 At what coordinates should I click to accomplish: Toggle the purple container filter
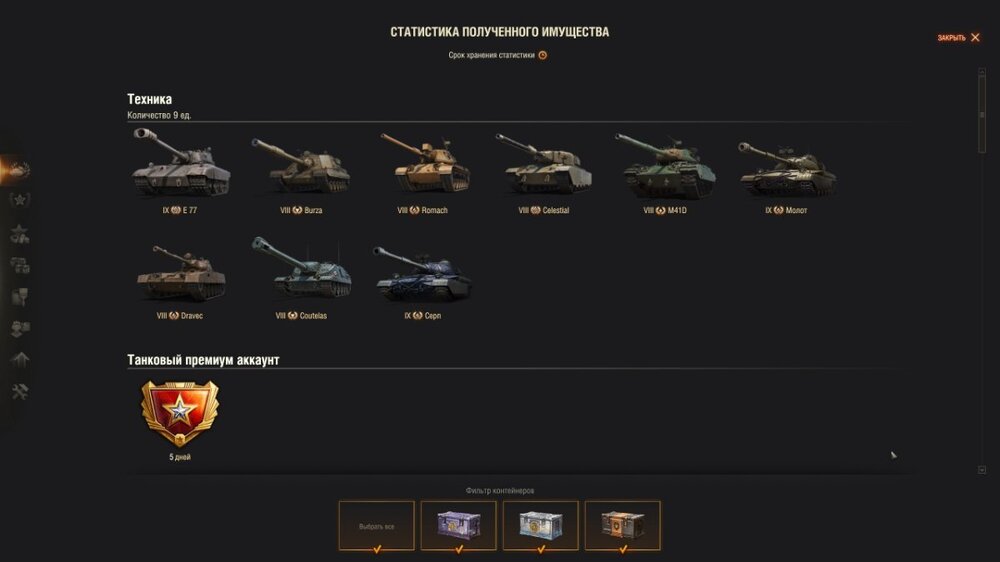click(x=459, y=526)
